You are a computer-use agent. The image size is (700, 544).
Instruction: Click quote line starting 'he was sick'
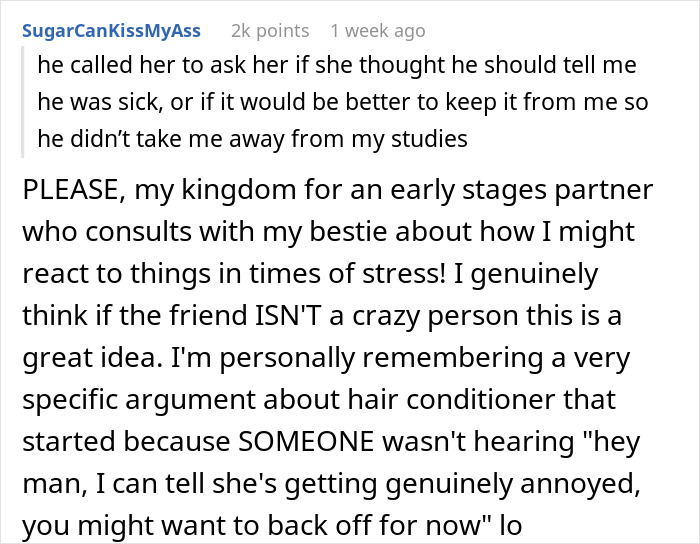(x=342, y=102)
